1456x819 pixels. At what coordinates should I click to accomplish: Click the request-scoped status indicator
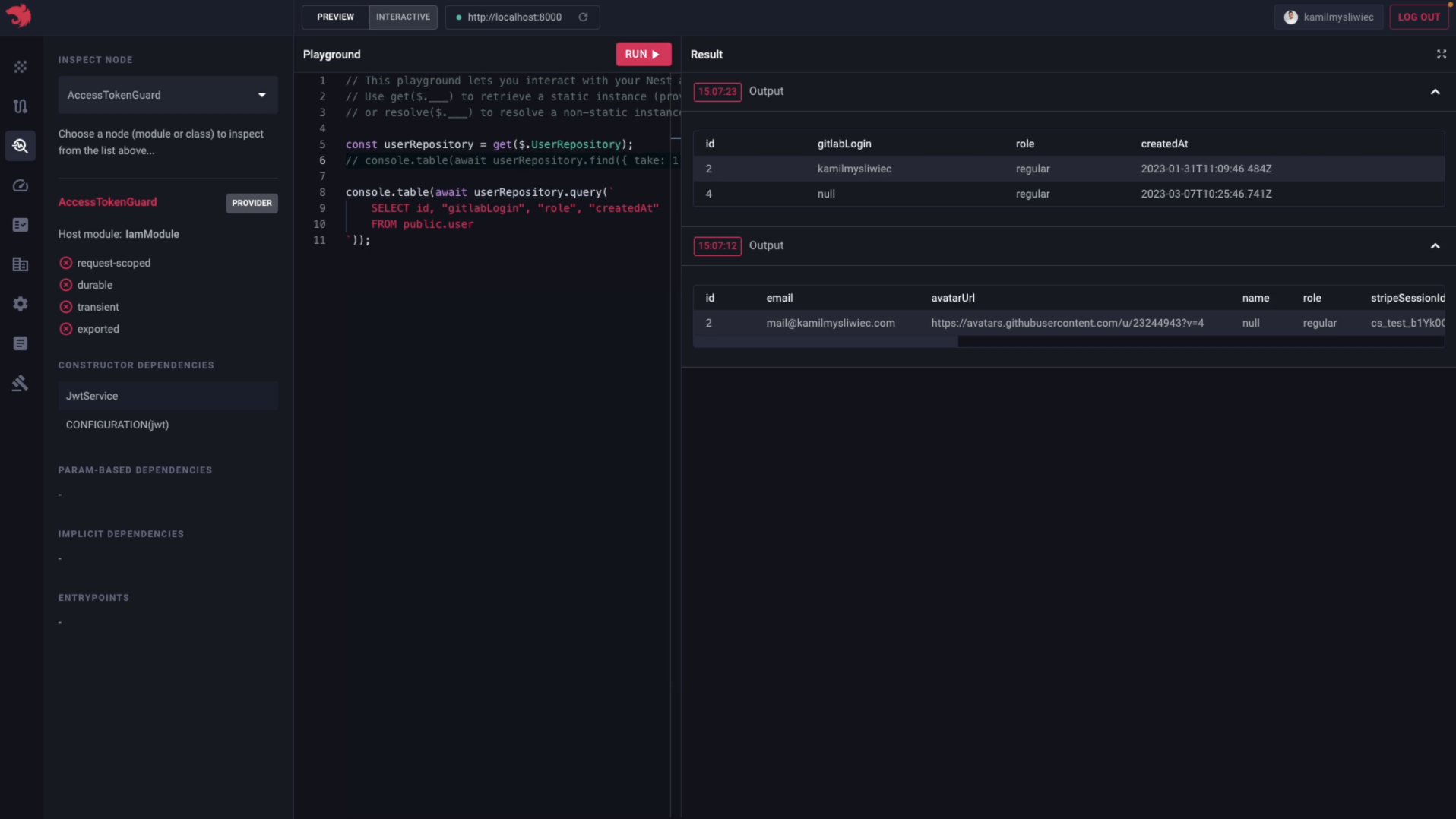click(x=66, y=263)
